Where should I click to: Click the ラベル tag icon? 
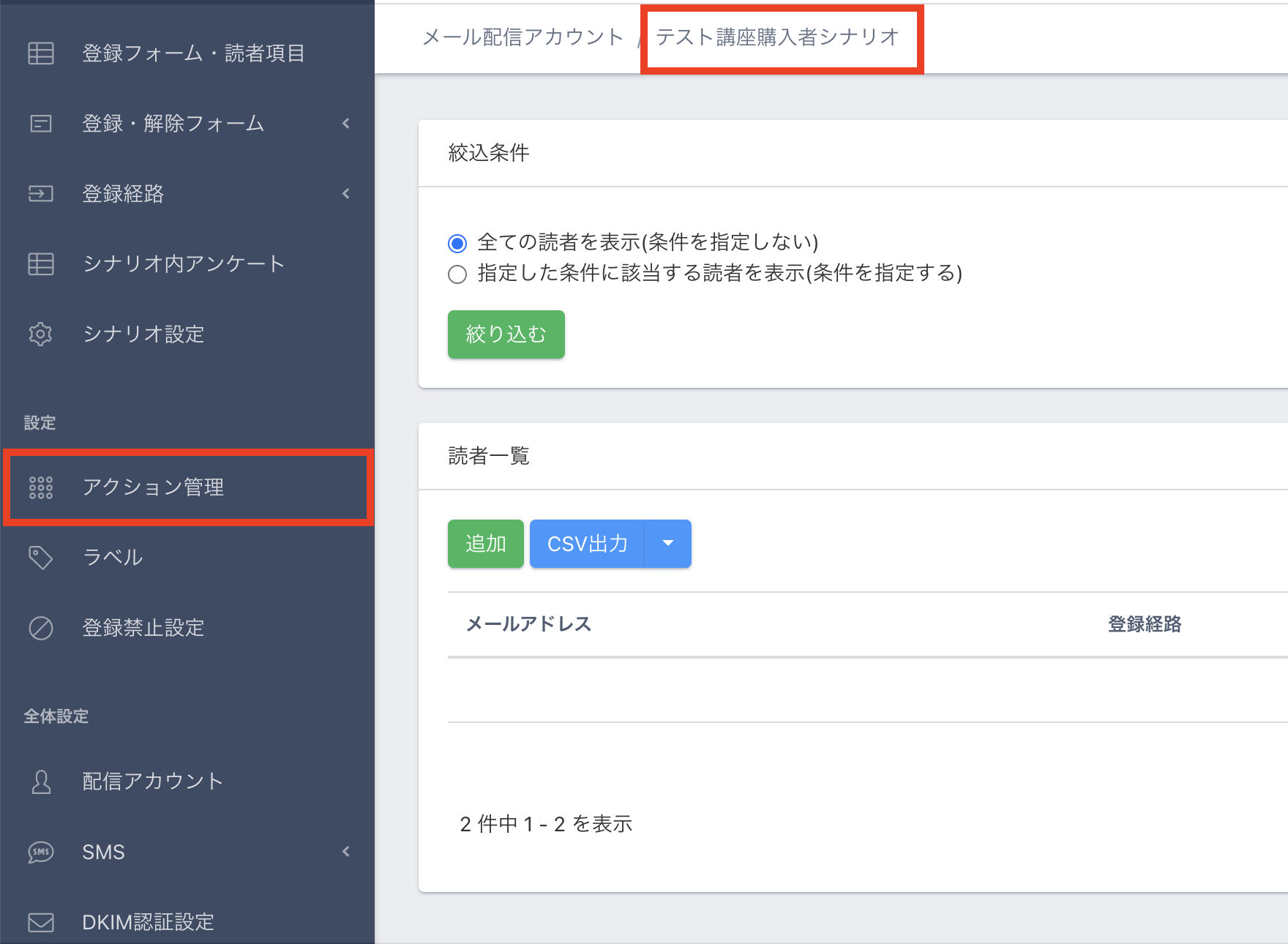(41, 558)
